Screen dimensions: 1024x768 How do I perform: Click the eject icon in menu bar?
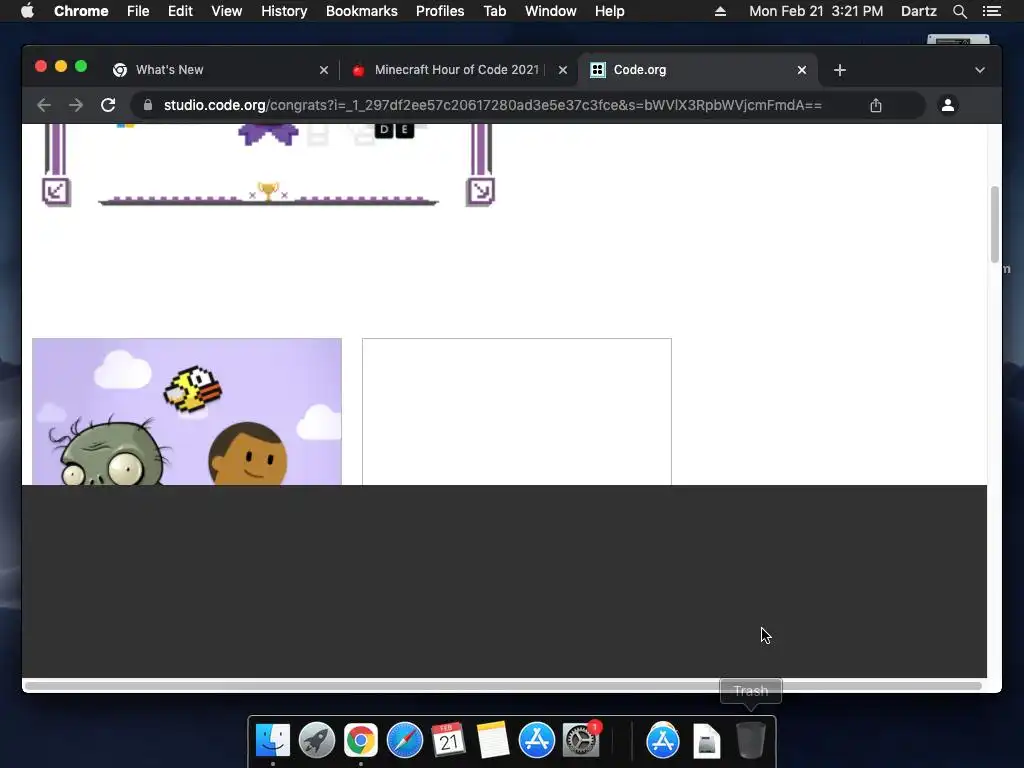pos(720,11)
